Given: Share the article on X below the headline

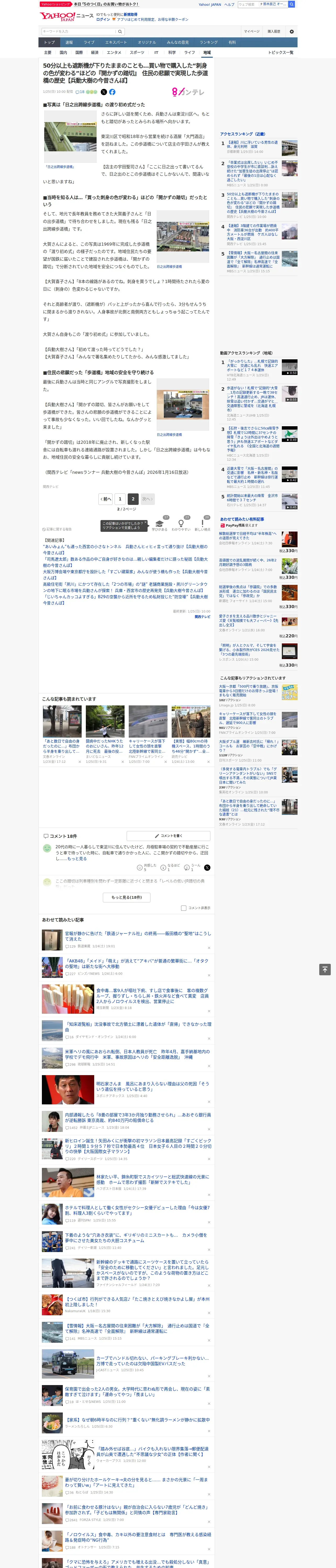Looking at the screenshot, I should coord(104,92).
